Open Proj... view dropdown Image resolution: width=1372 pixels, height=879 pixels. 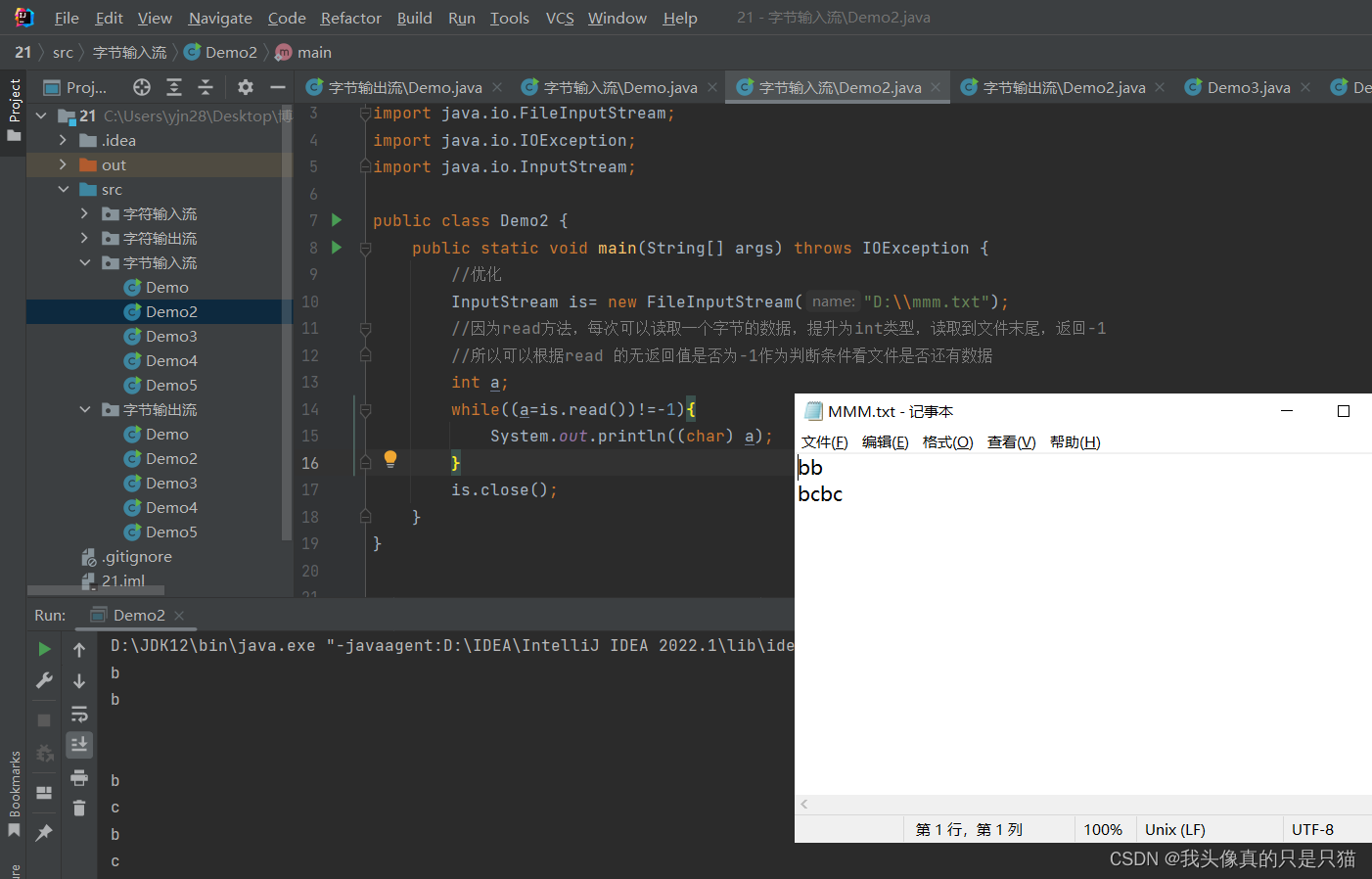pyautogui.click(x=75, y=87)
